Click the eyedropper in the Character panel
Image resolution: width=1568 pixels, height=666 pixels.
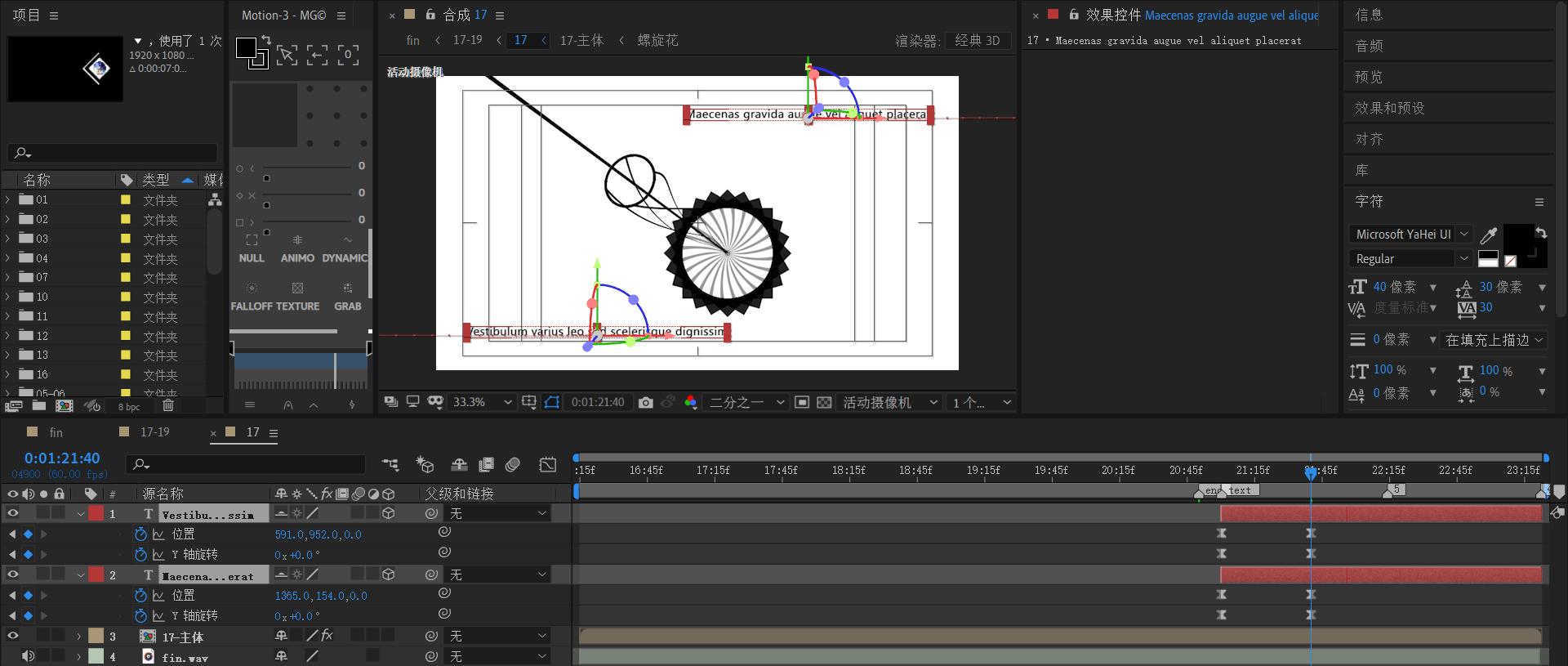(x=1489, y=235)
